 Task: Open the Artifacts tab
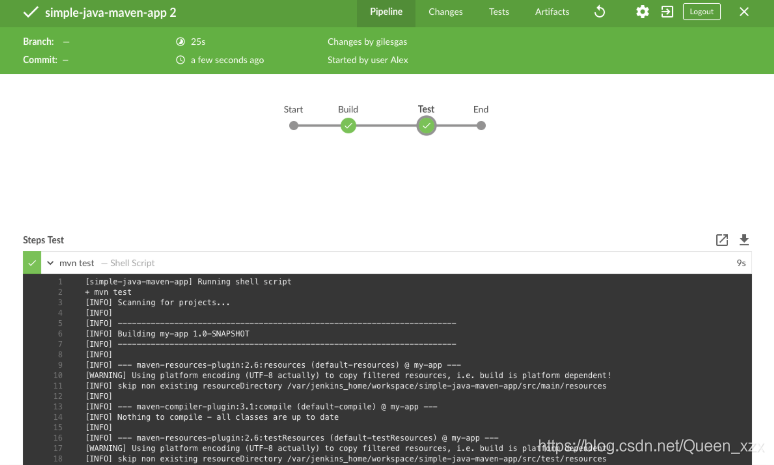pos(552,12)
